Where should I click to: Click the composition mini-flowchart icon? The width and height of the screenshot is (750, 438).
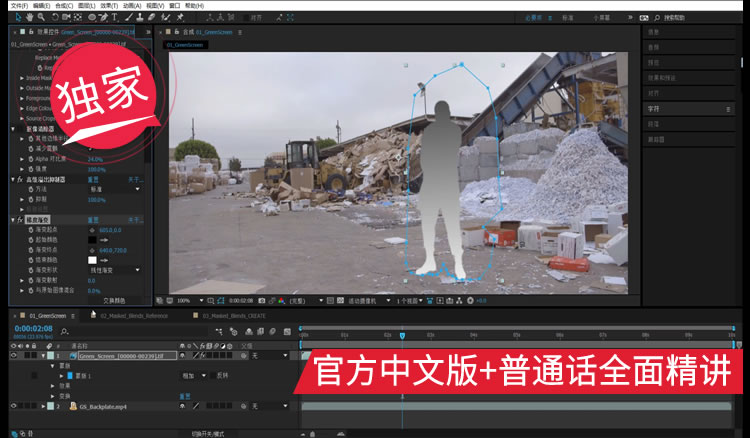click(x=219, y=331)
